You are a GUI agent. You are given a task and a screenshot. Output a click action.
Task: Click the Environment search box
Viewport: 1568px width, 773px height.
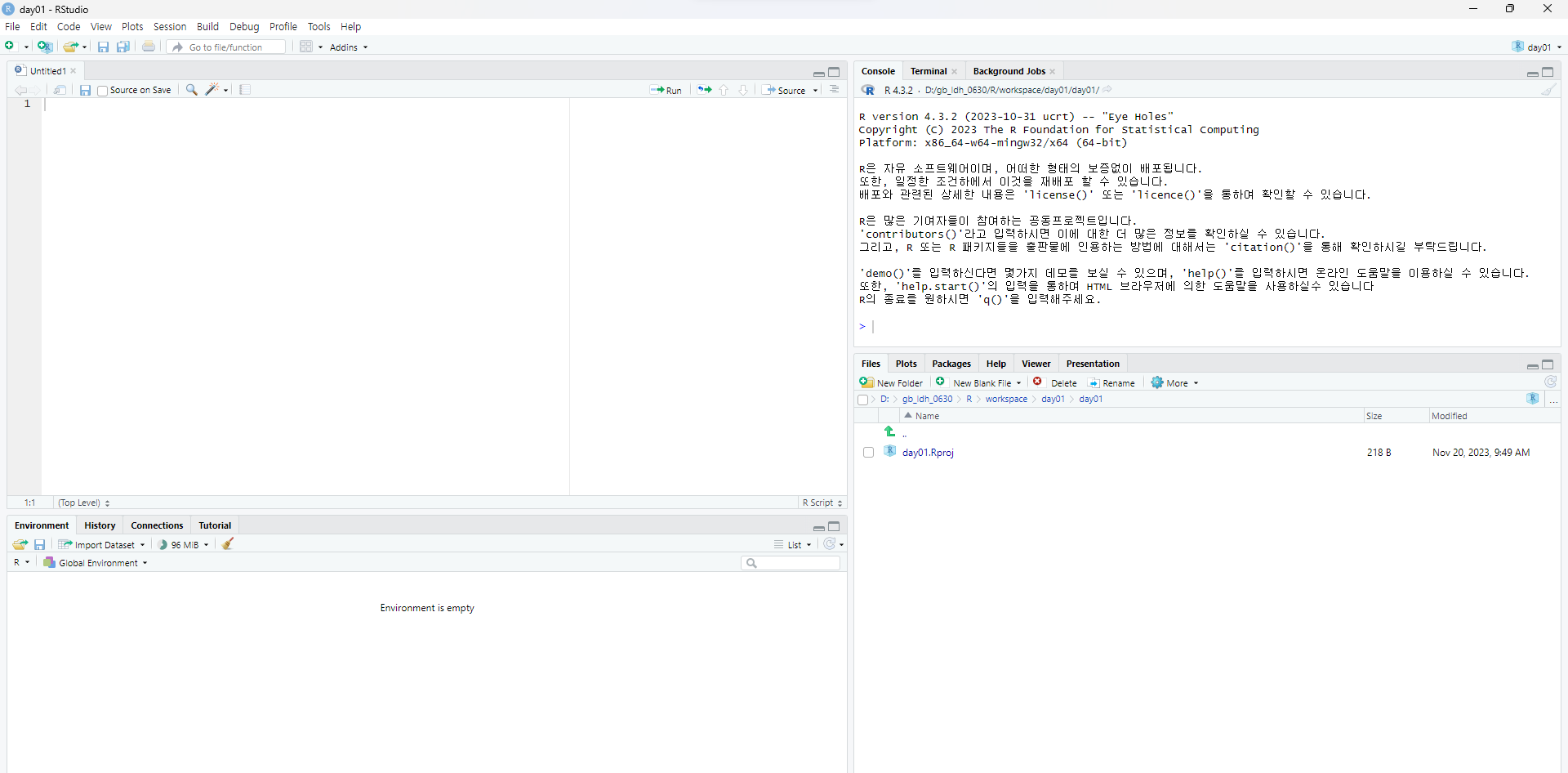pyautogui.click(x=791, y=563)
